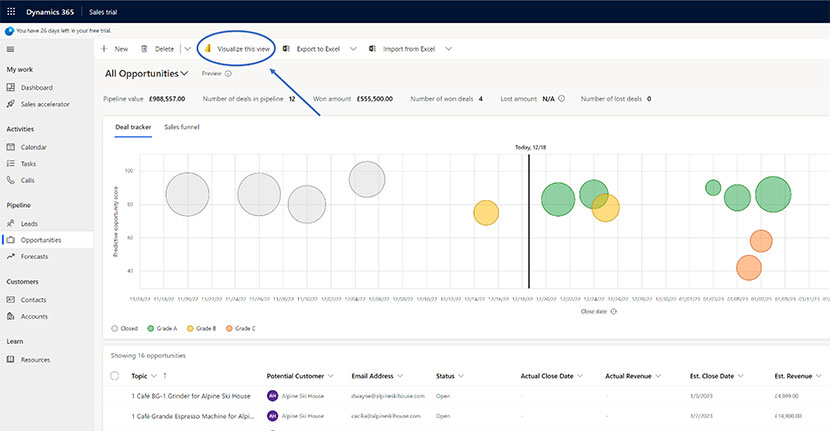The width and height of the screenshot is (830, 431).
Task: Click the Today 12/18 vertical marker line
Action: [529, 221]
